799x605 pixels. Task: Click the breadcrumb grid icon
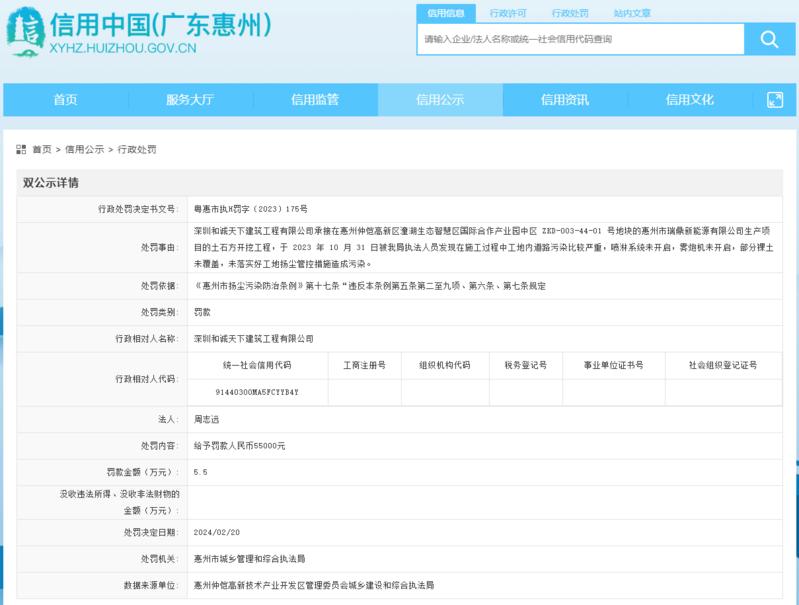coord(21,149)
